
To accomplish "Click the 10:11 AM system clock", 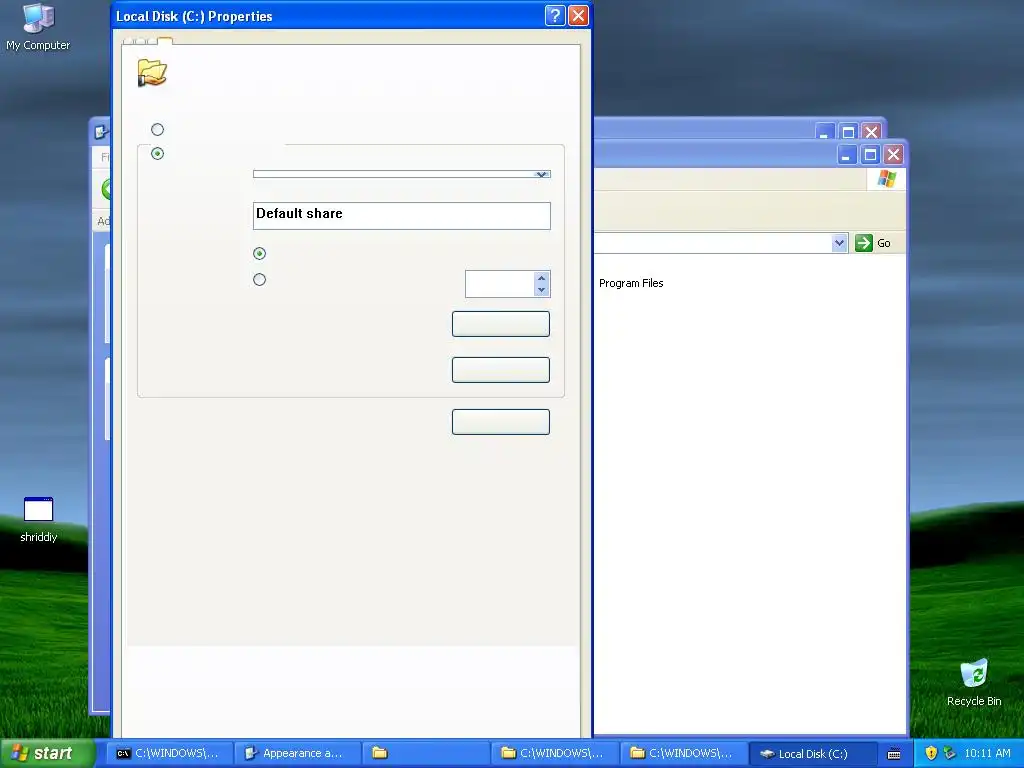I will pyautogui.click(x=987, y=753).
